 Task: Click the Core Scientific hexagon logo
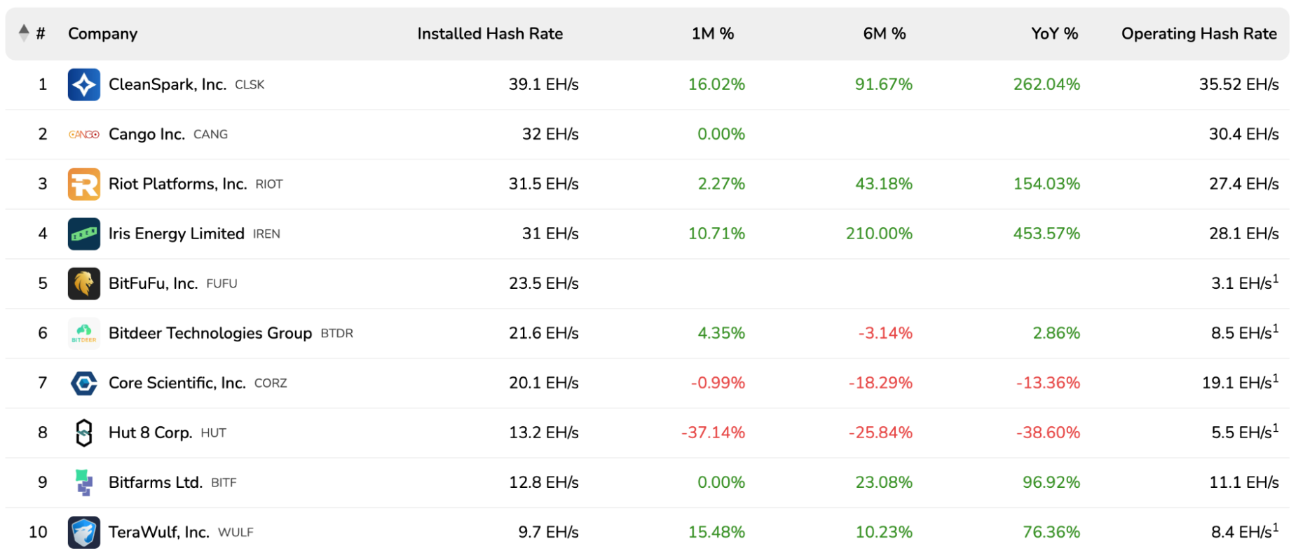tap(84, 383)
